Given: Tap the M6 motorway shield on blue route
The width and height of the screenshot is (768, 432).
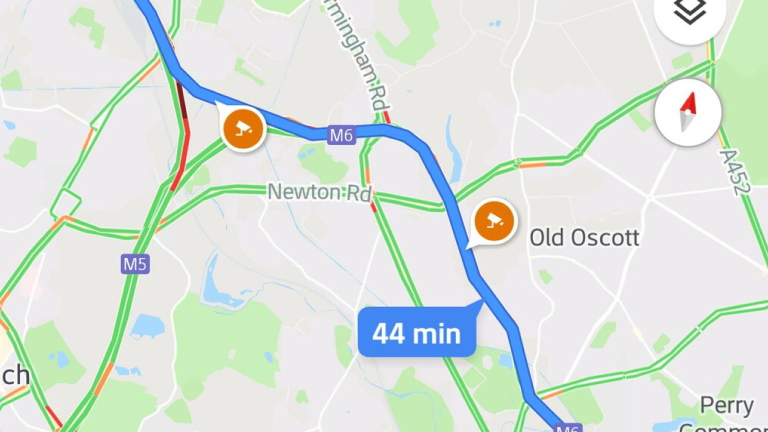Looking at the screenshot, I should [341, 135].
